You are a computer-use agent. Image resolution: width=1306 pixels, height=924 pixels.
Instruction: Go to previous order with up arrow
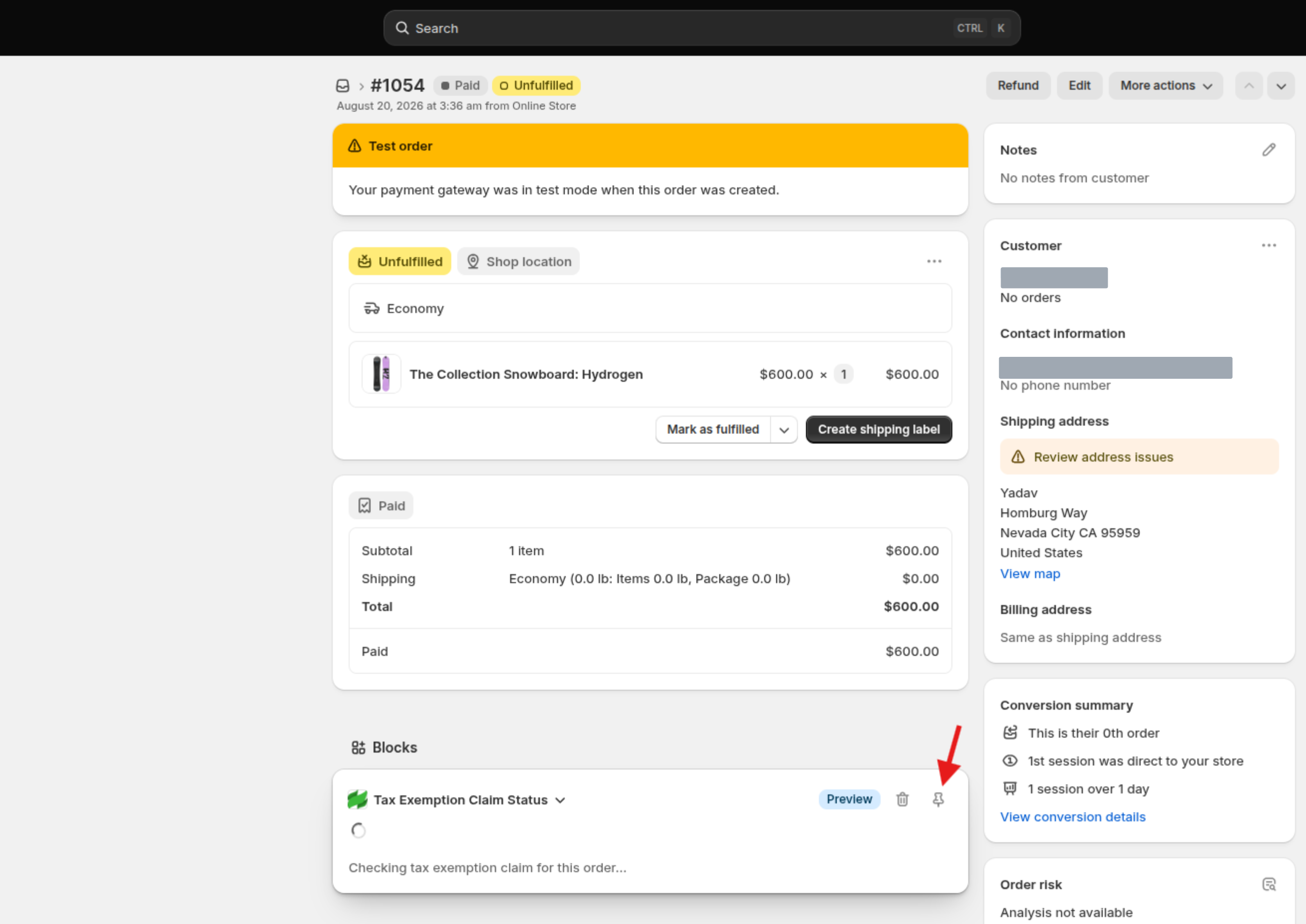click(x=1249, y=86)
